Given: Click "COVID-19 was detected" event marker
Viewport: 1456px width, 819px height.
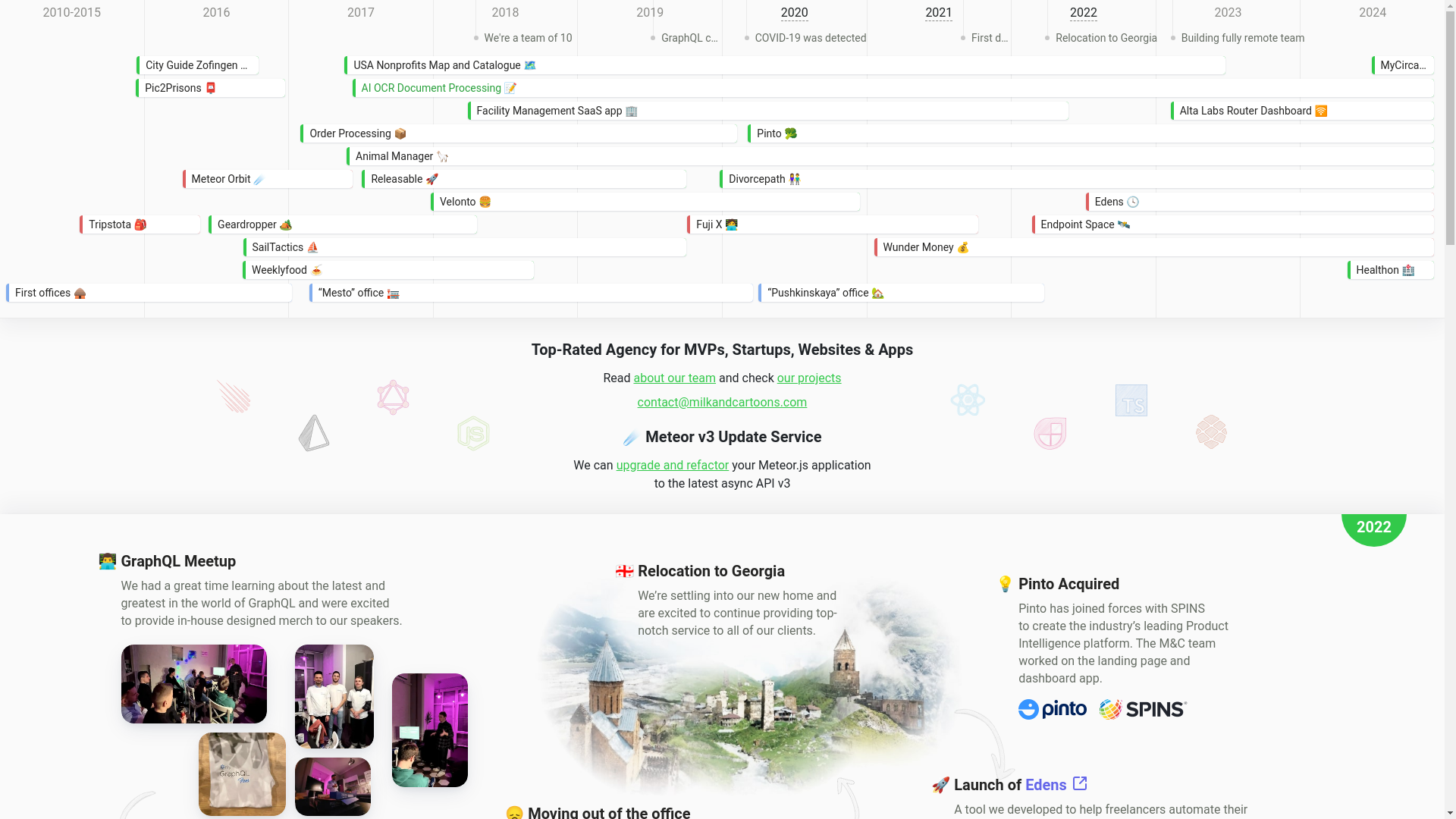Looking at the screenshot, I should click(x=805, y=38).
